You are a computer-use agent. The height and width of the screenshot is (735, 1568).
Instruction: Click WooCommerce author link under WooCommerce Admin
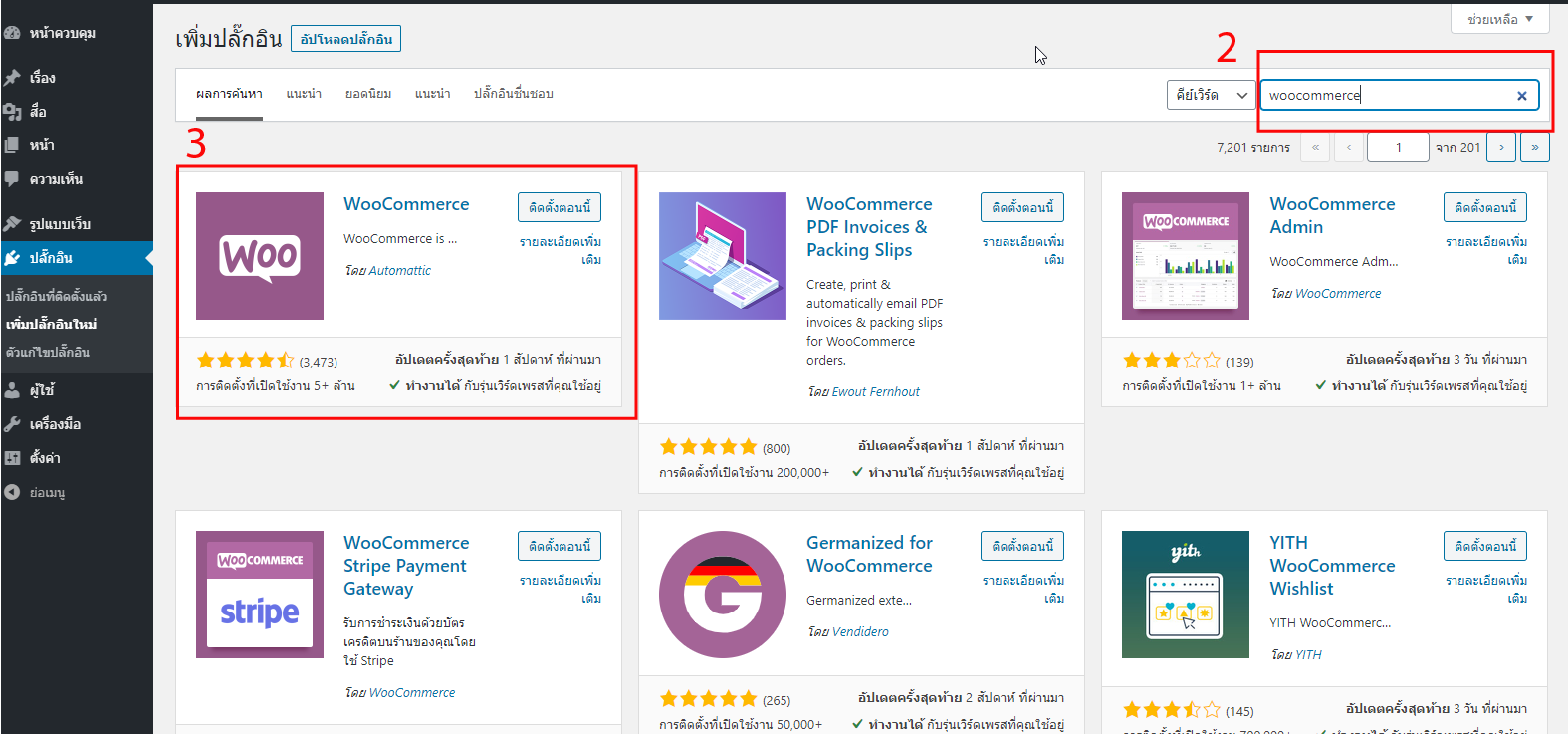(x=1338, y=294)
